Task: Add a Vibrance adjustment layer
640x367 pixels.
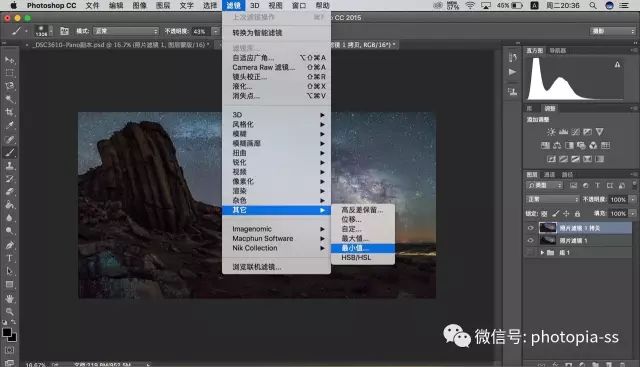Action: [600, 132]
